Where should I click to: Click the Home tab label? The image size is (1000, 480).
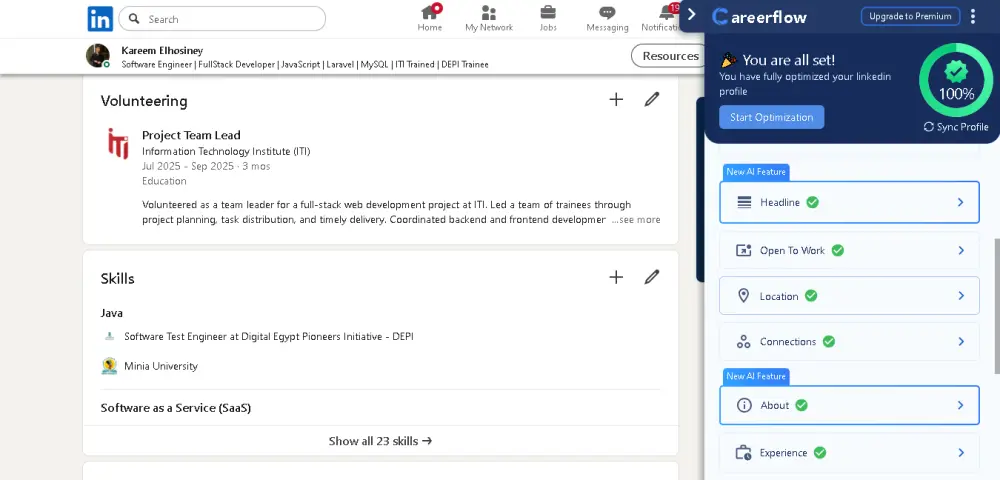pyautogui.click(x=430, y=27)
